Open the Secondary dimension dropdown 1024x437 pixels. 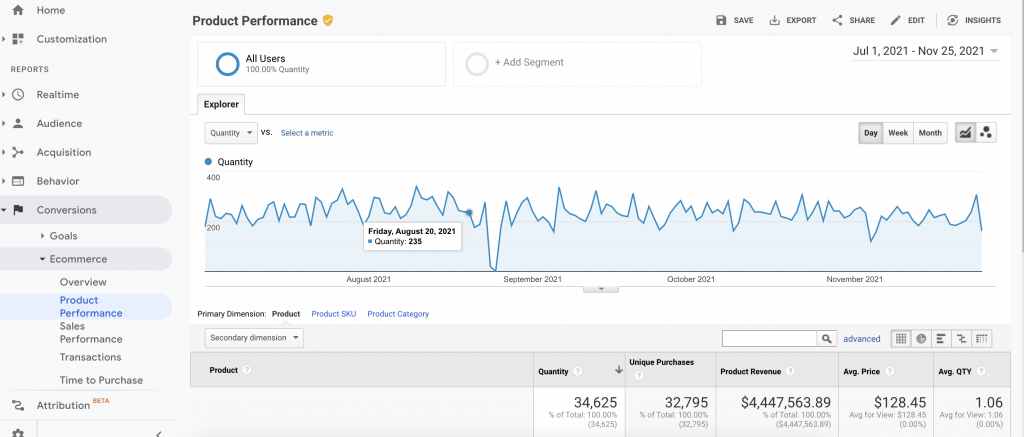(x=254, y=338)
